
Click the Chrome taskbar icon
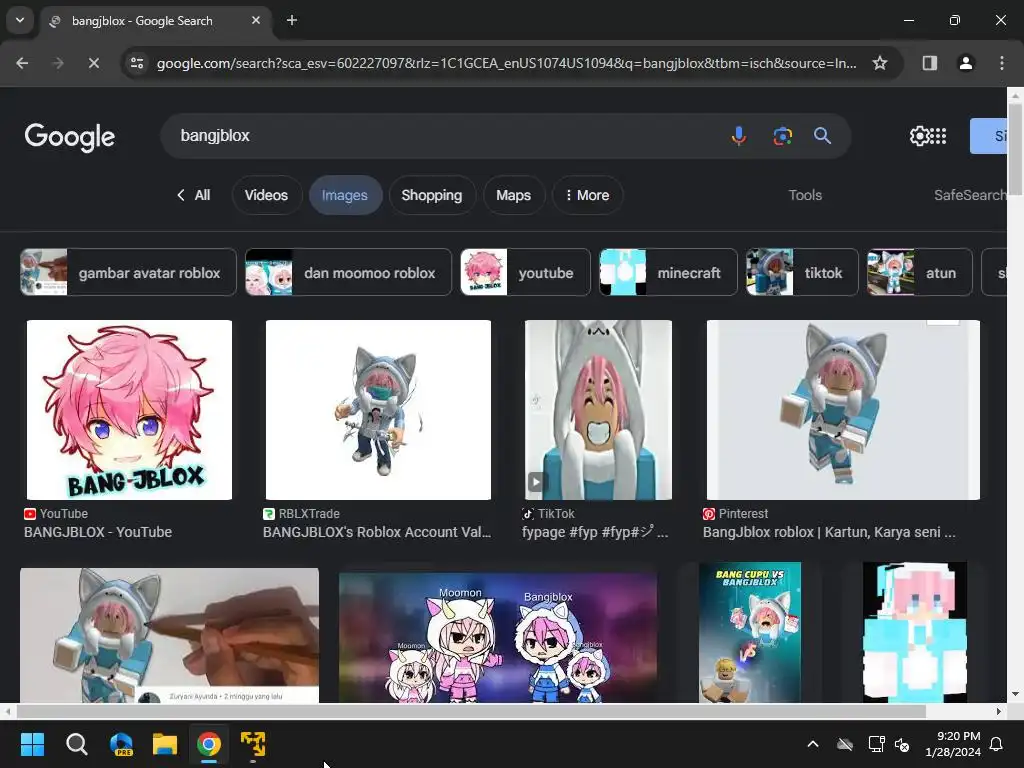(209, 744)
